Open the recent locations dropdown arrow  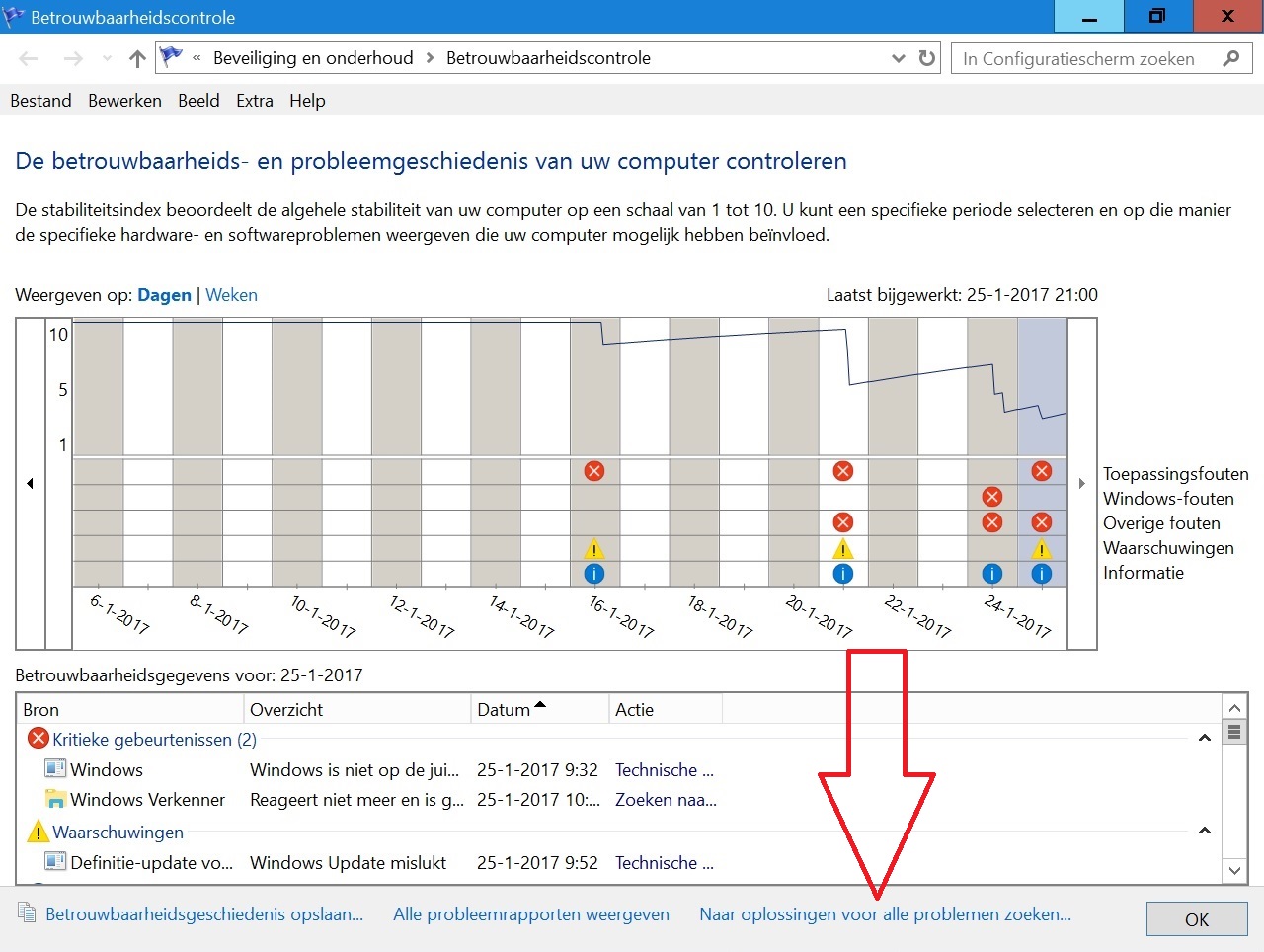click(107, 59)
